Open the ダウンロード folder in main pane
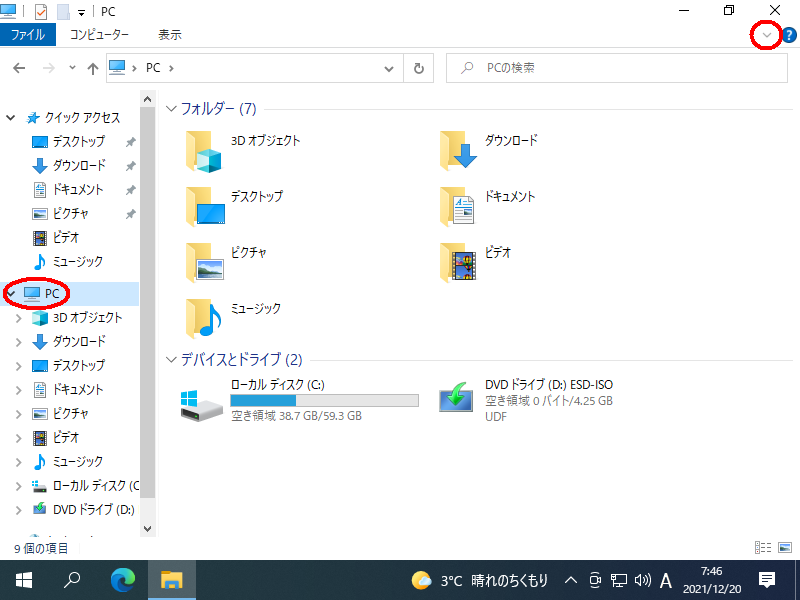 (461, 152)
